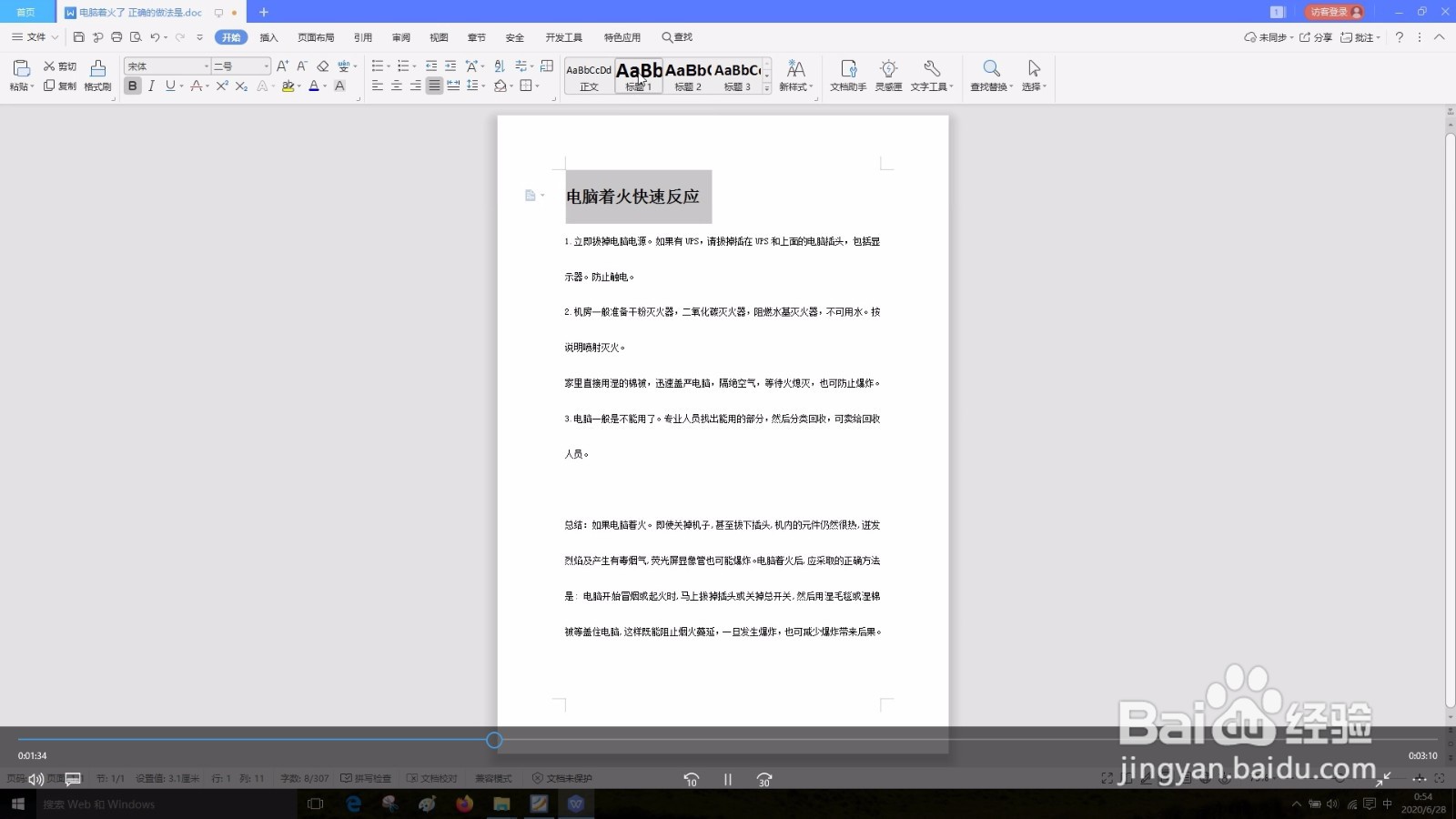The height and width of the screenshot is (819, 1456).
Task: Toggle italic formatting
Action: [x=151, y=86]
